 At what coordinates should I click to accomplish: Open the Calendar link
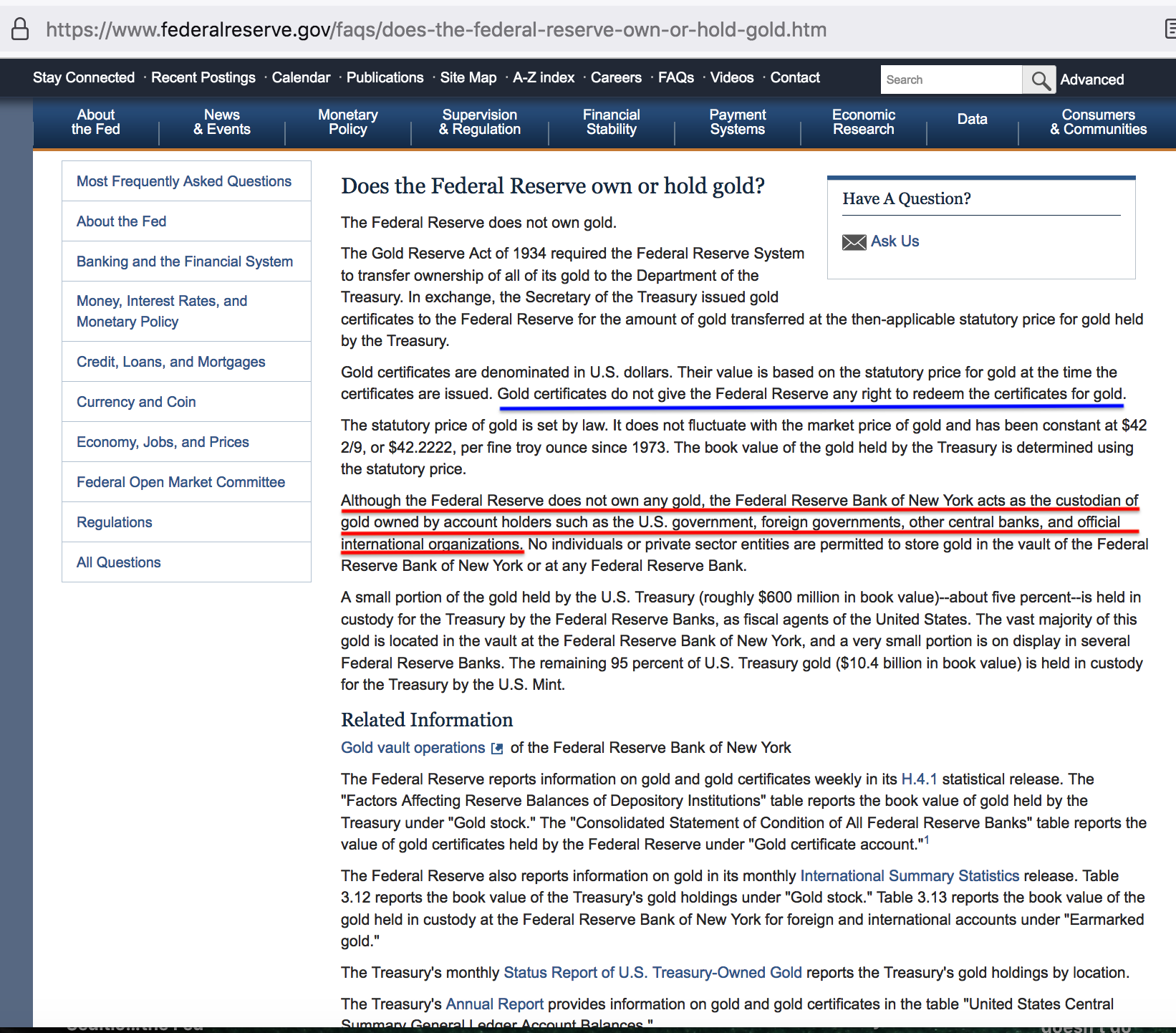(301, 77)
